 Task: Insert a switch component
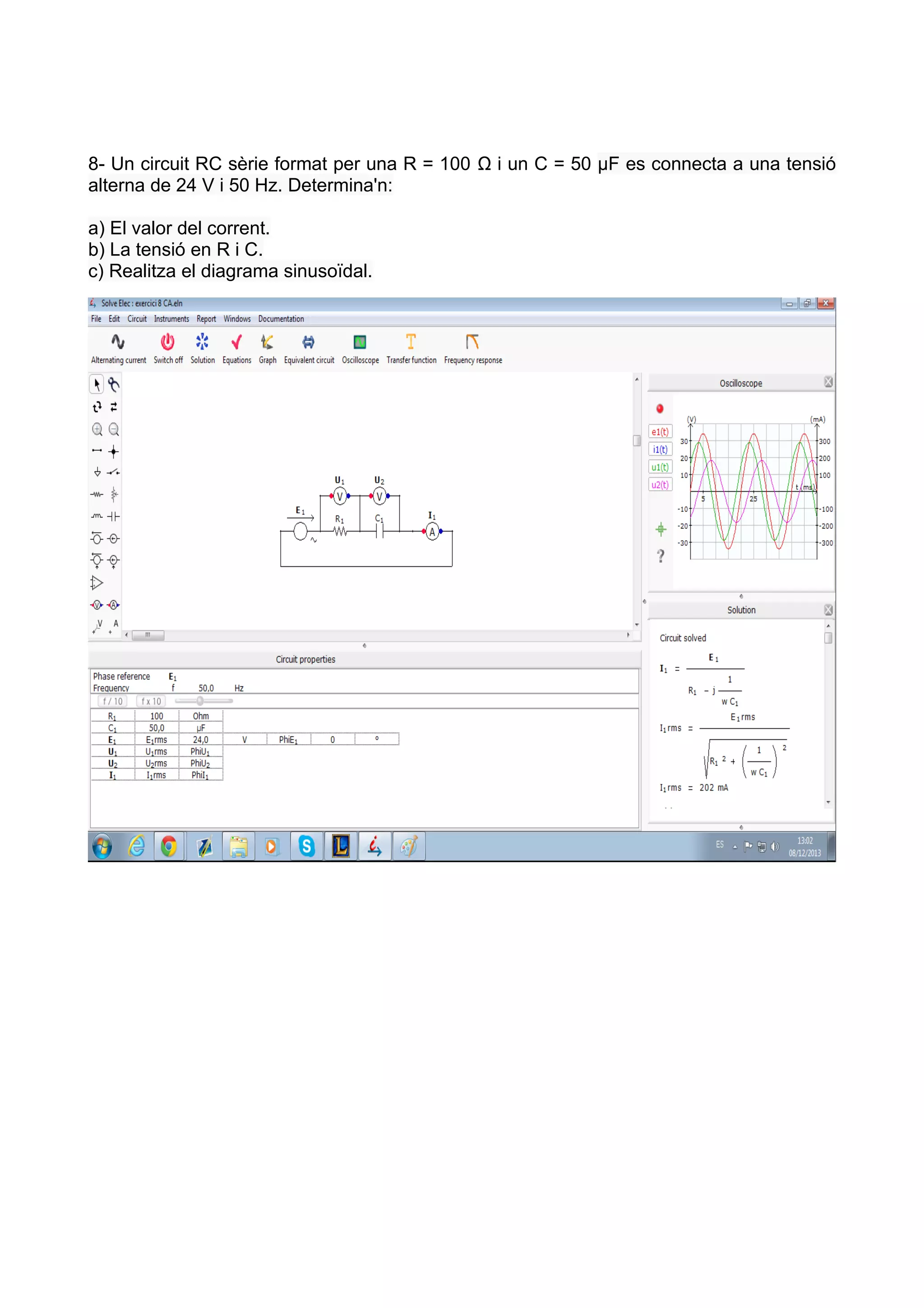[114, 472]
